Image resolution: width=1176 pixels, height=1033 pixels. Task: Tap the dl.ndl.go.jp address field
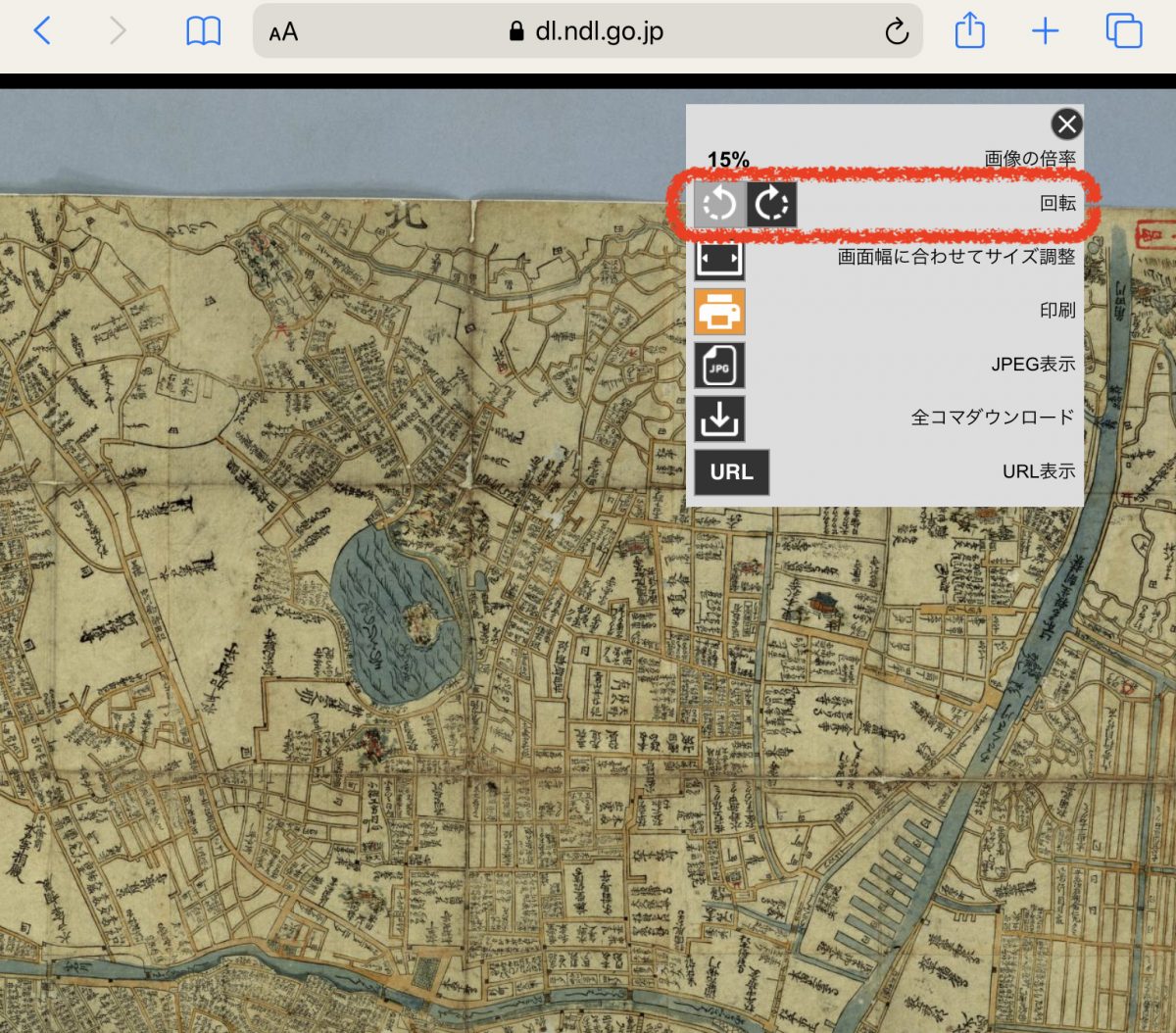(x=598, y=31)
